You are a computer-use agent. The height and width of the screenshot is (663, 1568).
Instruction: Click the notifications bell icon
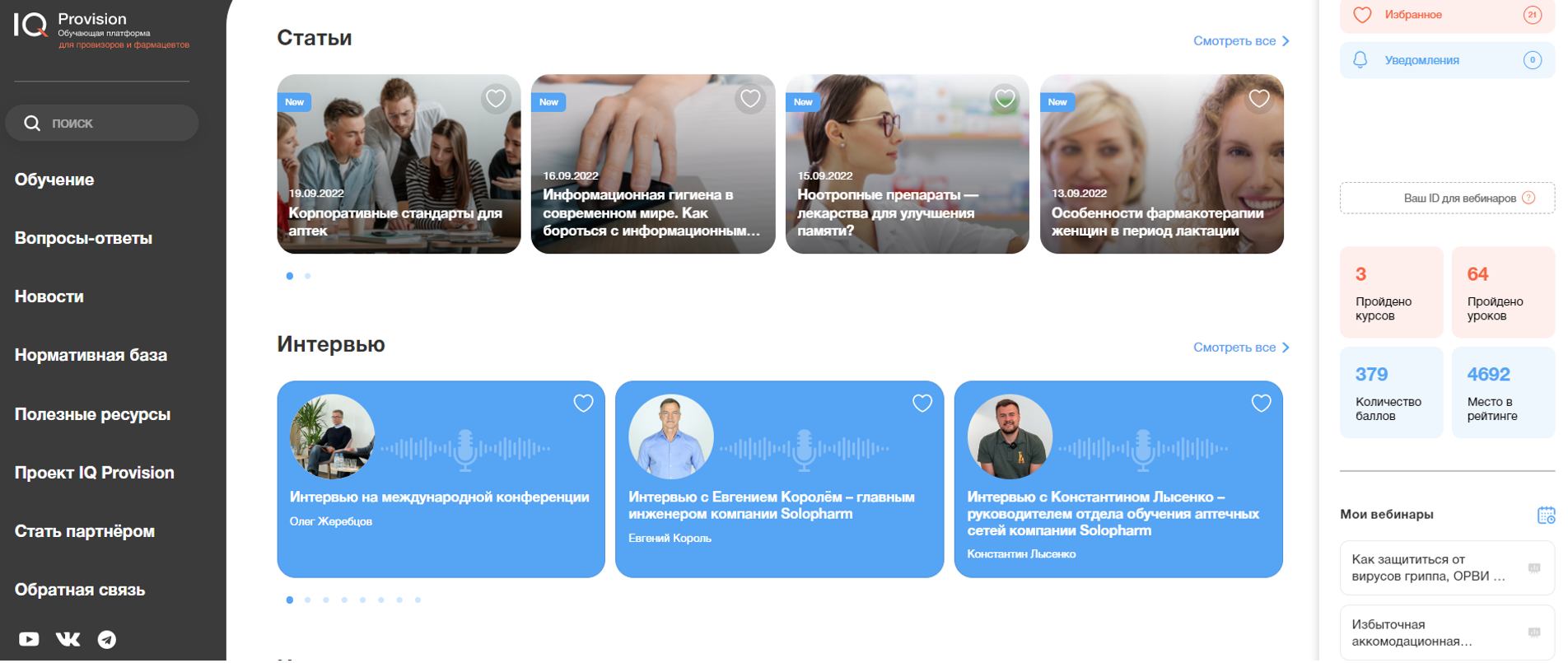tap(1360, 60)
